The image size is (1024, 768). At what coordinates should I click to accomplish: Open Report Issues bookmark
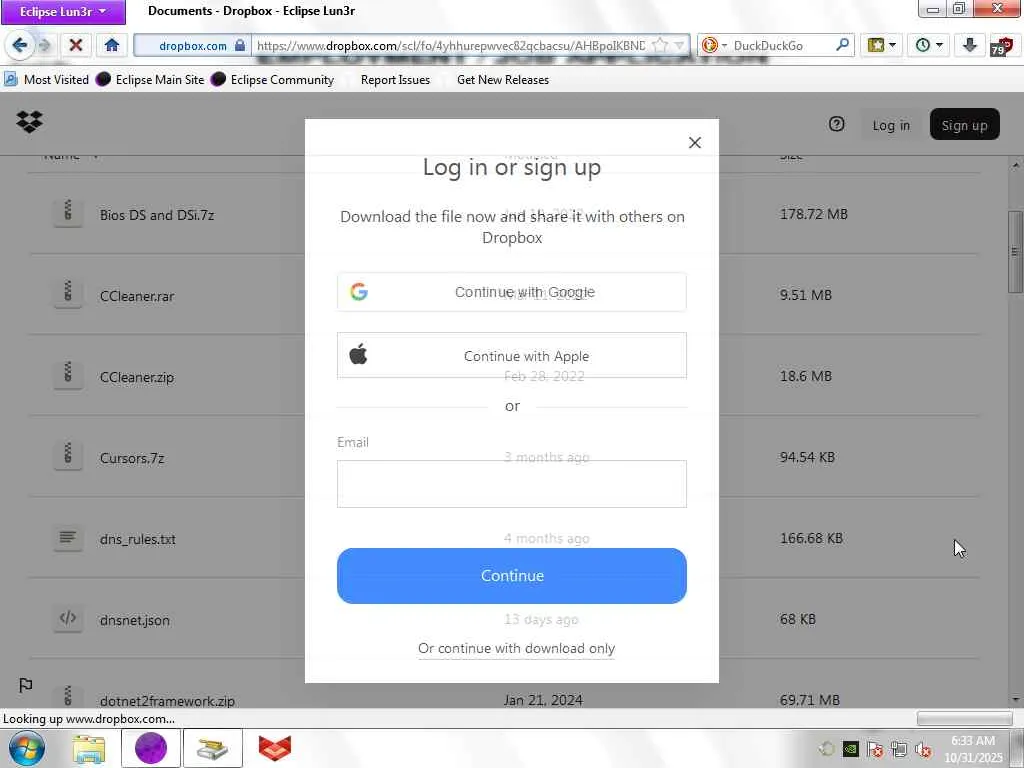[x=395, y=80]
